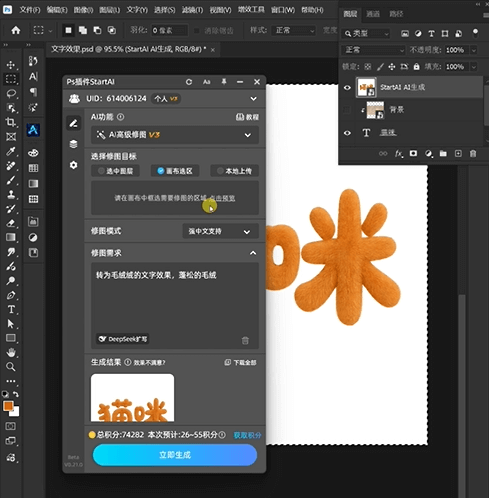Hide the StartAI AI生成 layer
The width and height of the screenshot is (489, 498).
click(347, 88)
